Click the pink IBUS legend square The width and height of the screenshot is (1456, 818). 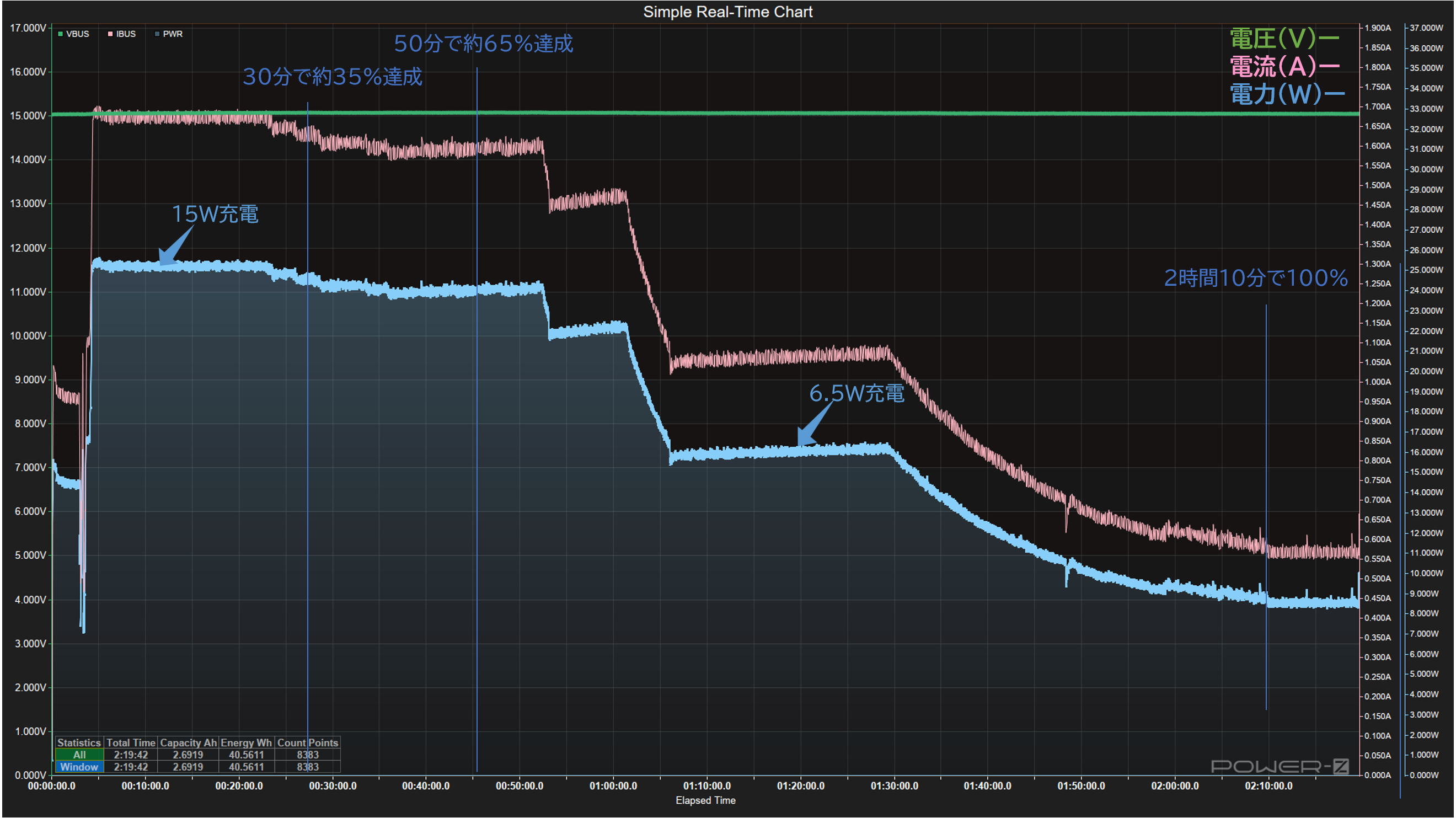click(110, 34)
